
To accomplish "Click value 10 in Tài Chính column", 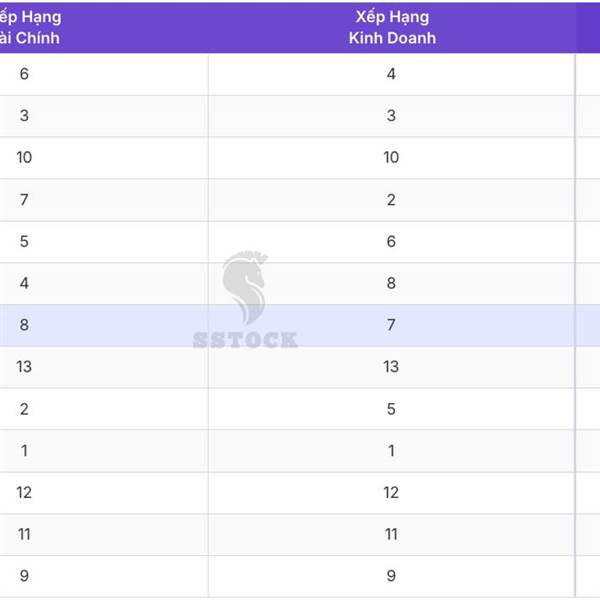I will (24, 157).
